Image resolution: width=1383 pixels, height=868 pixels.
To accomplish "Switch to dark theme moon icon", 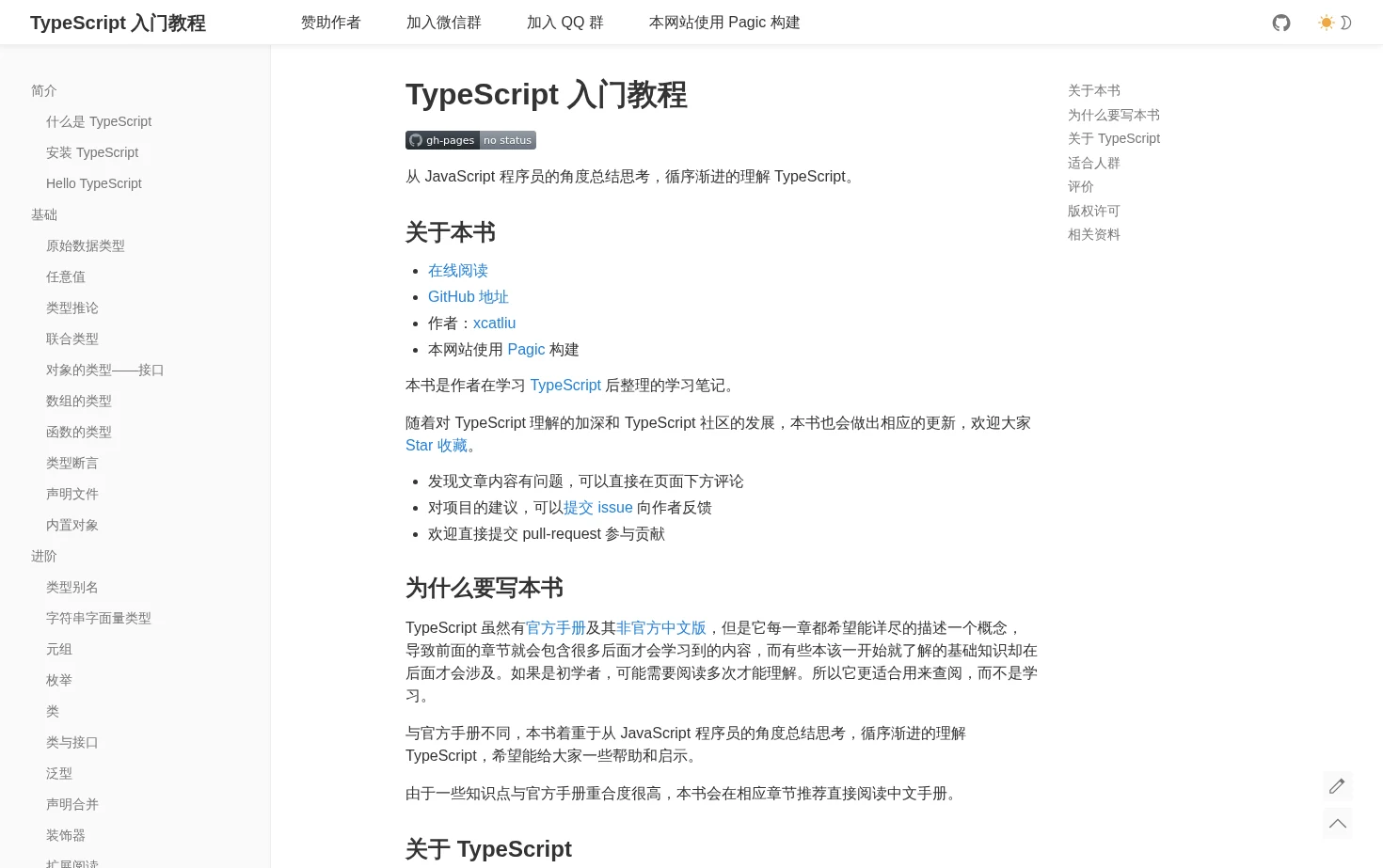I will (x=1346, y=23).
